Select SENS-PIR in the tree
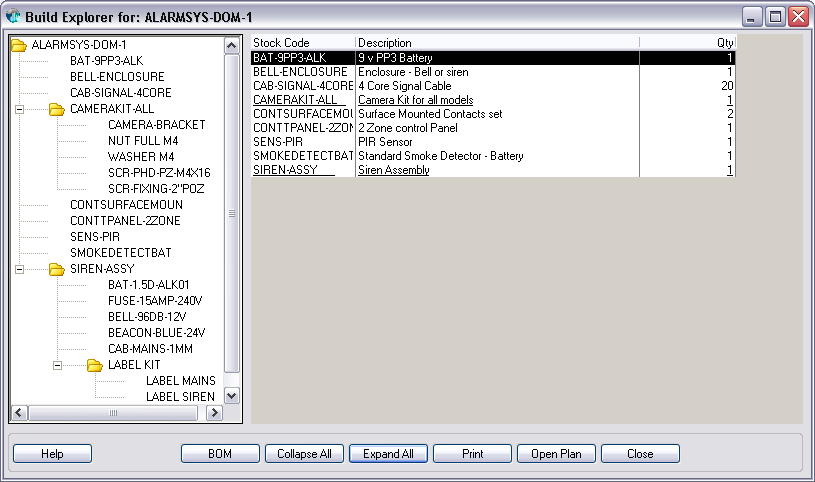 click(x=95, y=237)
